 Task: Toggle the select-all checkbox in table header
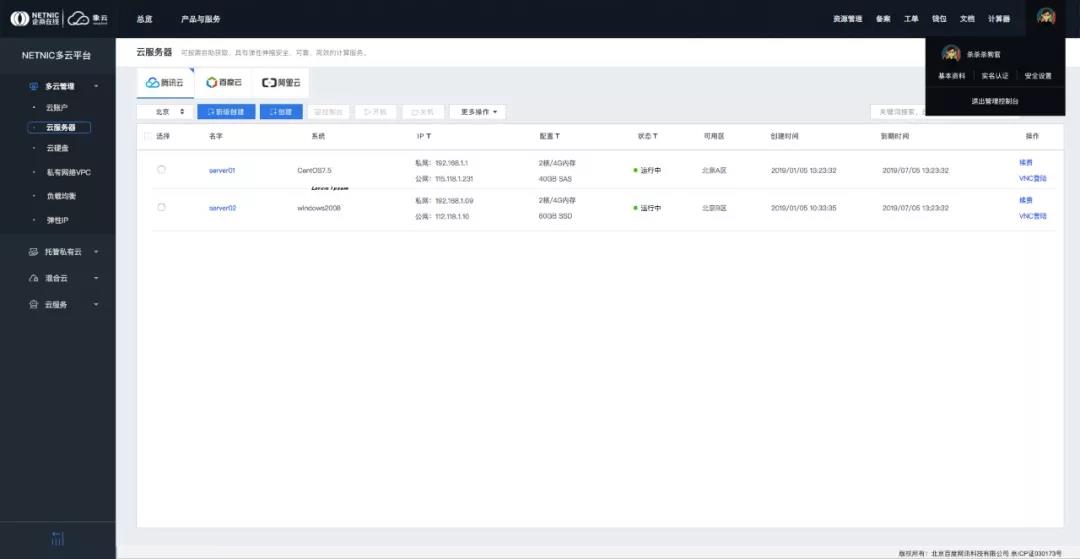click(149, 136)
